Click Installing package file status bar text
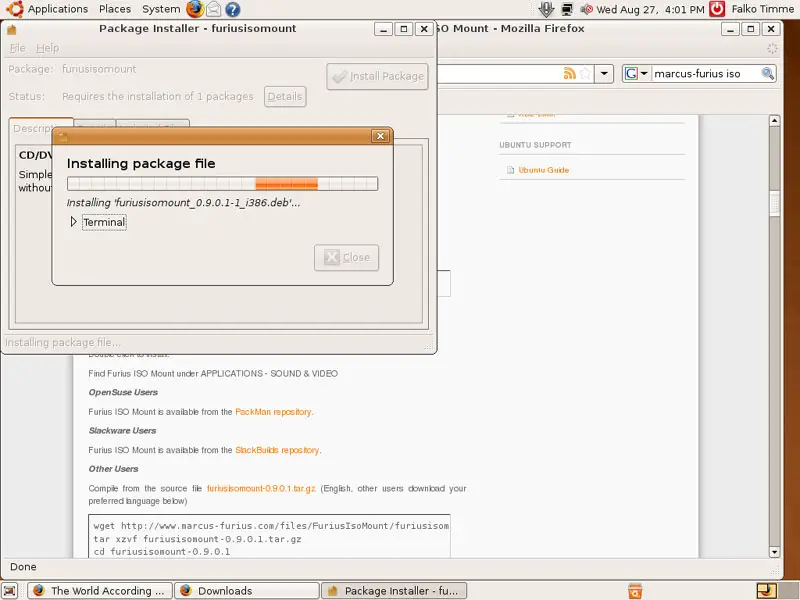The width and height of the screenshot is (800, 600). [x=63, y=342]
